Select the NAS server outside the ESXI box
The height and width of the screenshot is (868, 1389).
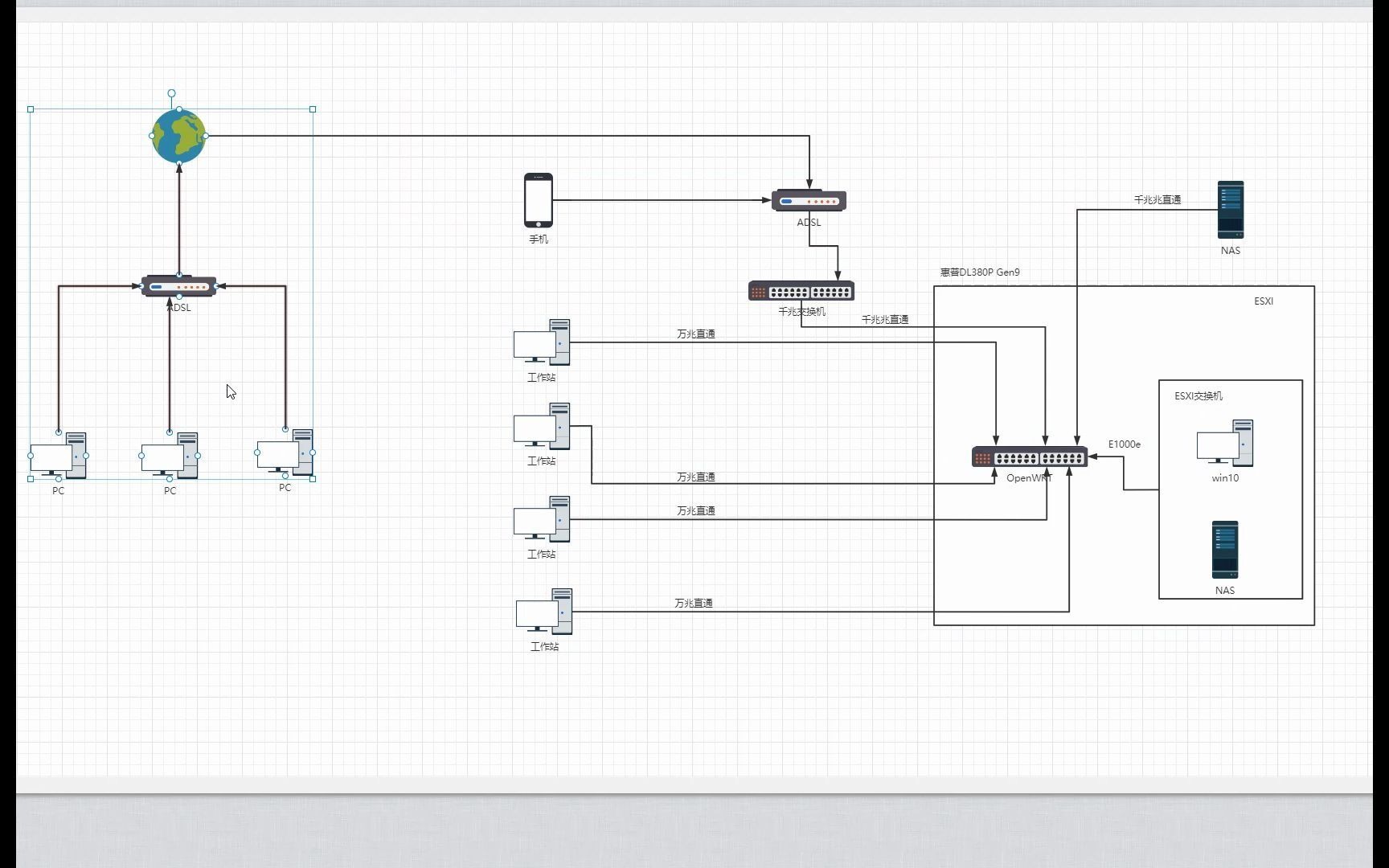1231,210
